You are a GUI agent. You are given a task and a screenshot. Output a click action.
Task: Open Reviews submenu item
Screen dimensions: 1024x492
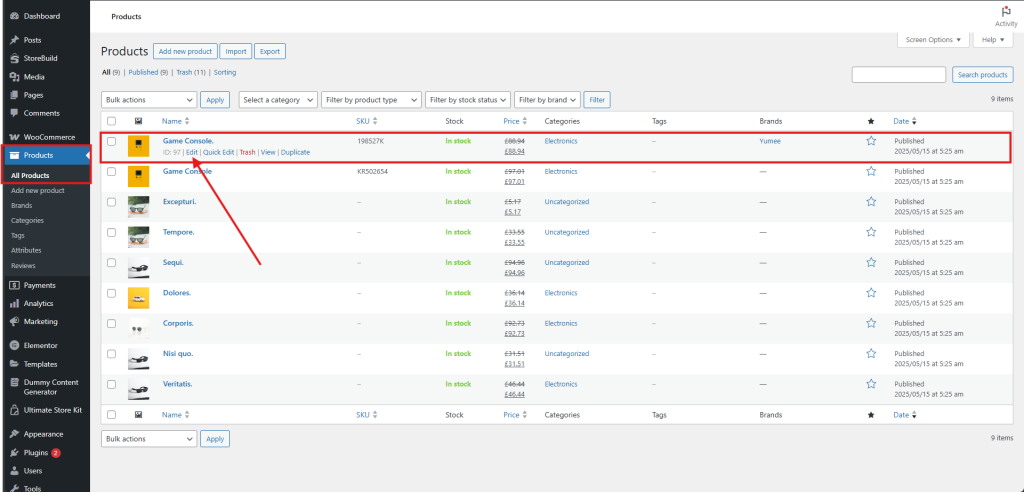[24, 266]
